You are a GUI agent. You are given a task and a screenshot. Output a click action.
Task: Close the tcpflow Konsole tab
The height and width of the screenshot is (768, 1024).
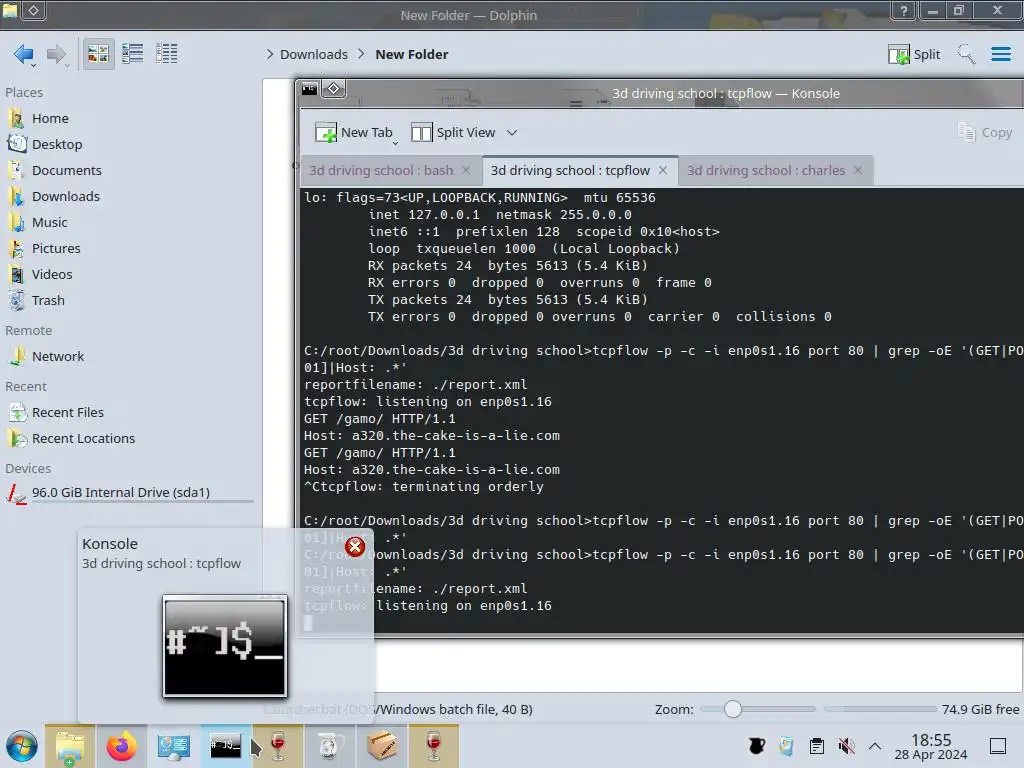coord(663,170)
